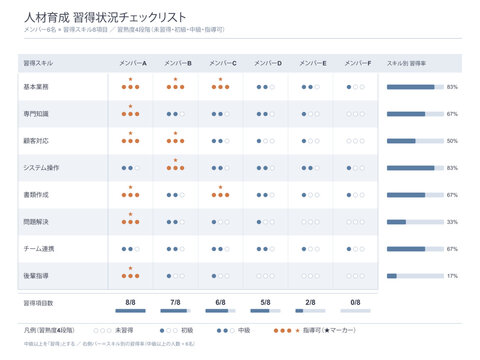Click Member C's rating dots for 問題解決
Image resolution: width=480 pixels, height=360 pixels.
tap(220, 222)
